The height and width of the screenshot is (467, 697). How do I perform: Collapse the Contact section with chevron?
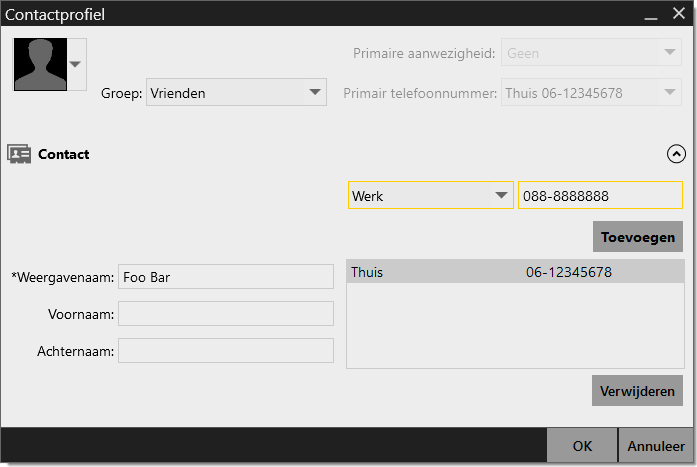coord(676,154)
